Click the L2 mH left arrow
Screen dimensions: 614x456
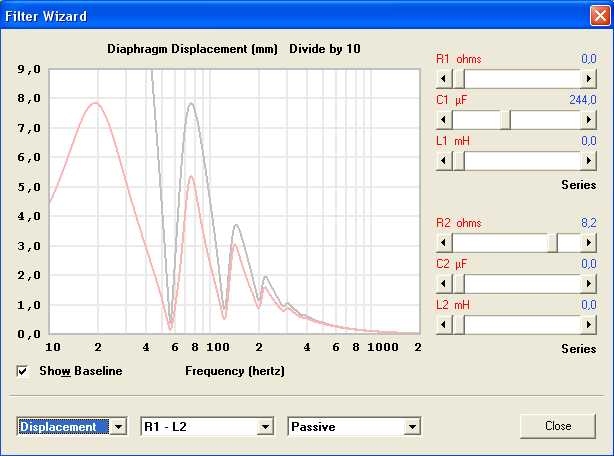pos(445,324)
